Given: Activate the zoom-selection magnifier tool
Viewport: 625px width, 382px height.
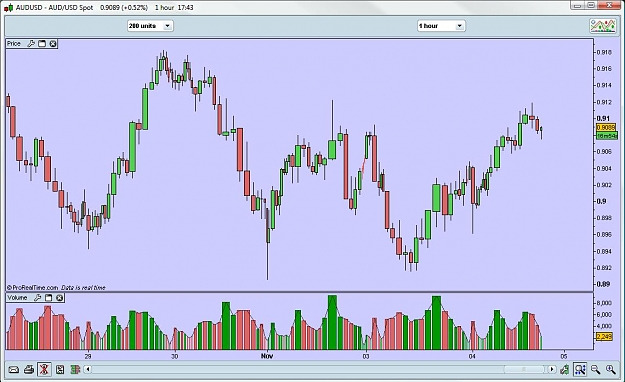Looking at the screenshot, I should coord(580,370).
